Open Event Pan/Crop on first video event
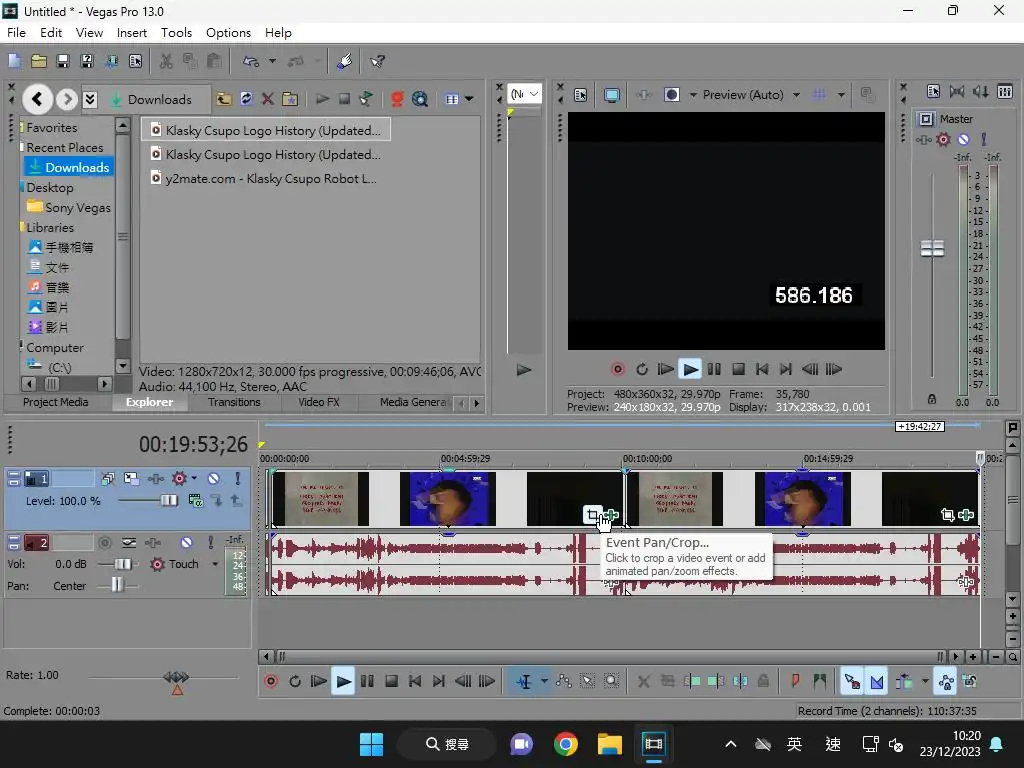Viewport: 1024px width, 768px height. click(x=592, y=515)
